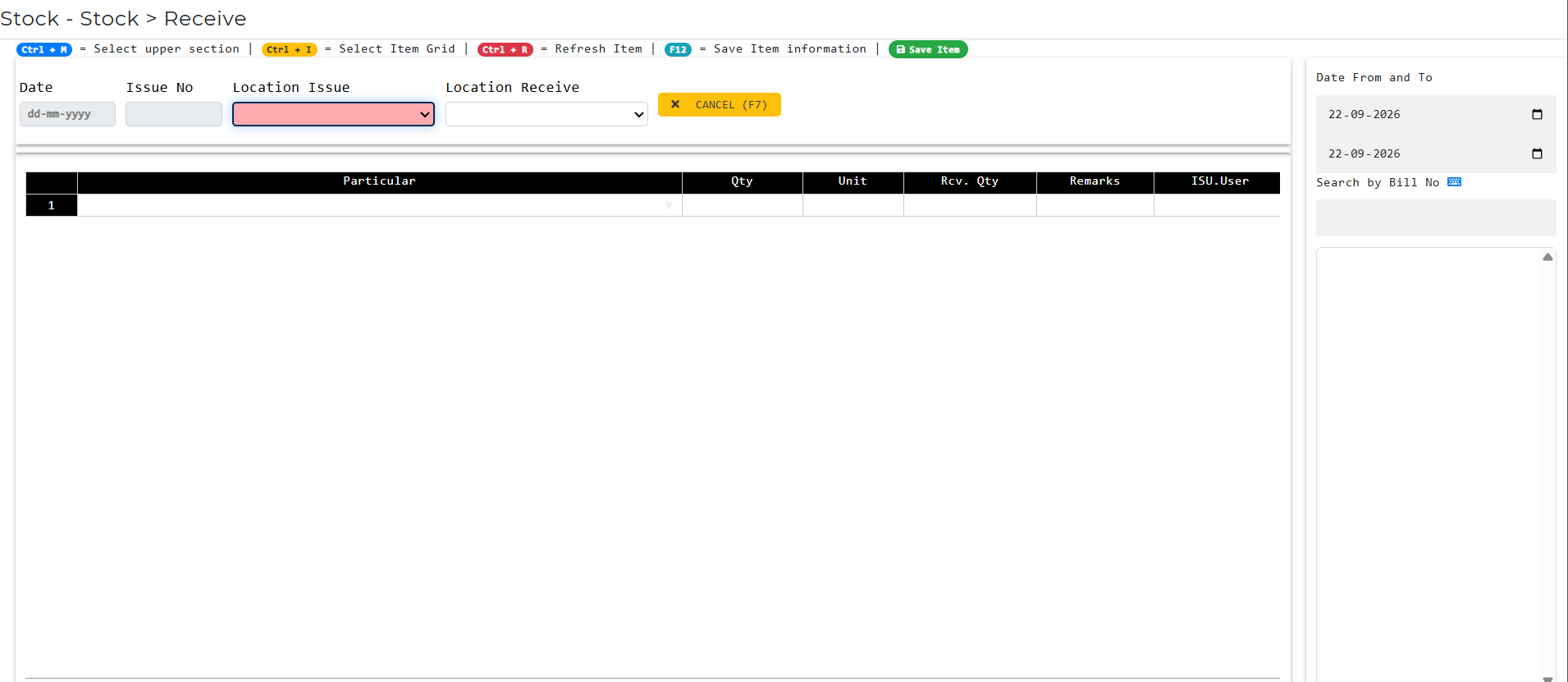Open calendar picker for second date field

[x=1537, y=153]
